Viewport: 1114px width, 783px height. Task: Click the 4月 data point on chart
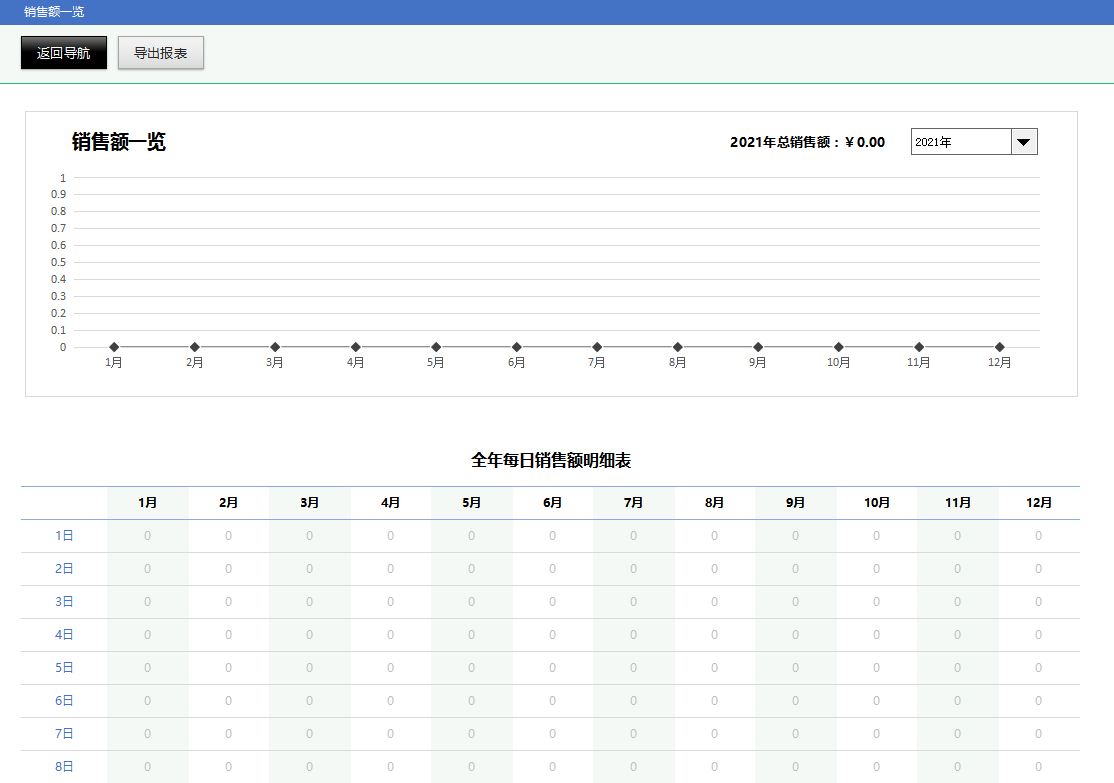coord(355,347)
